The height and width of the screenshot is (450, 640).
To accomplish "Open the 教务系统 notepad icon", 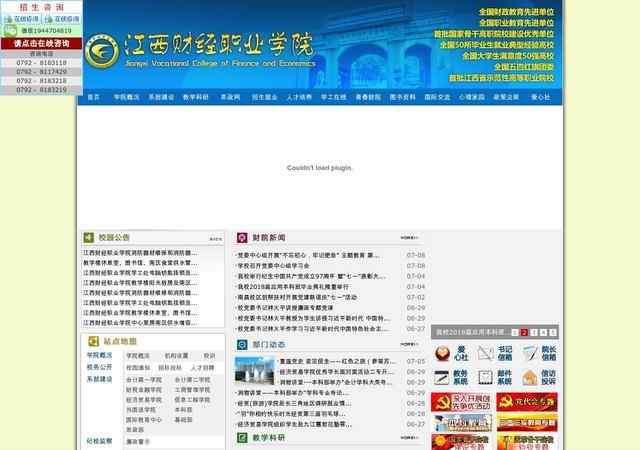I will pyautogui.click(x=442, y=378).
